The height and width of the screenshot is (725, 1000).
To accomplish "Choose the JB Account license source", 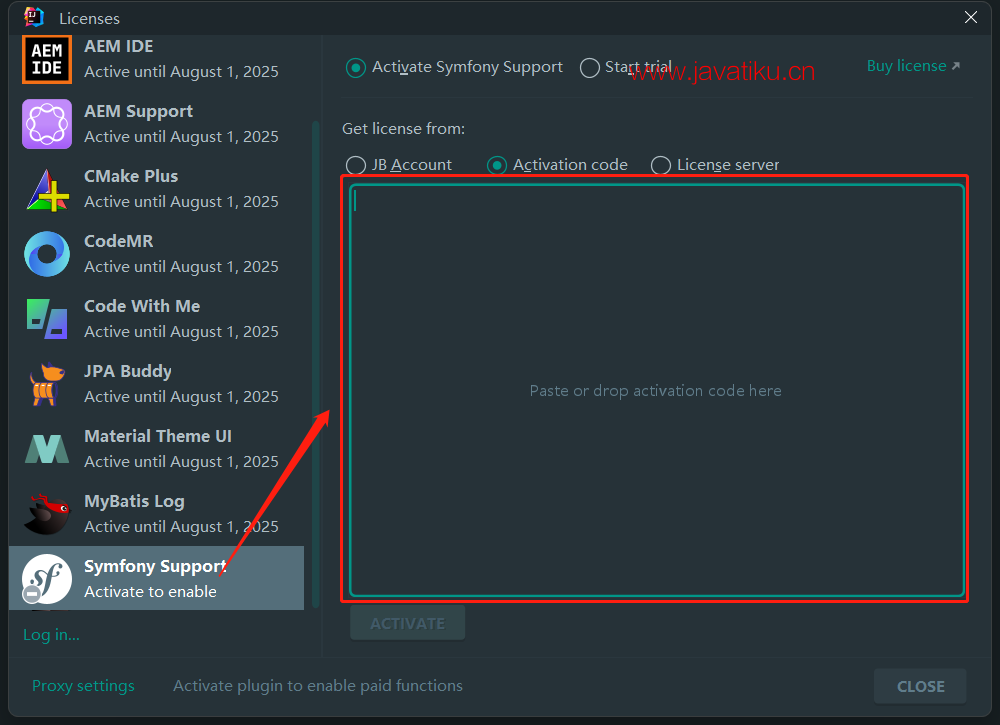I will click(x=355, y=165).
